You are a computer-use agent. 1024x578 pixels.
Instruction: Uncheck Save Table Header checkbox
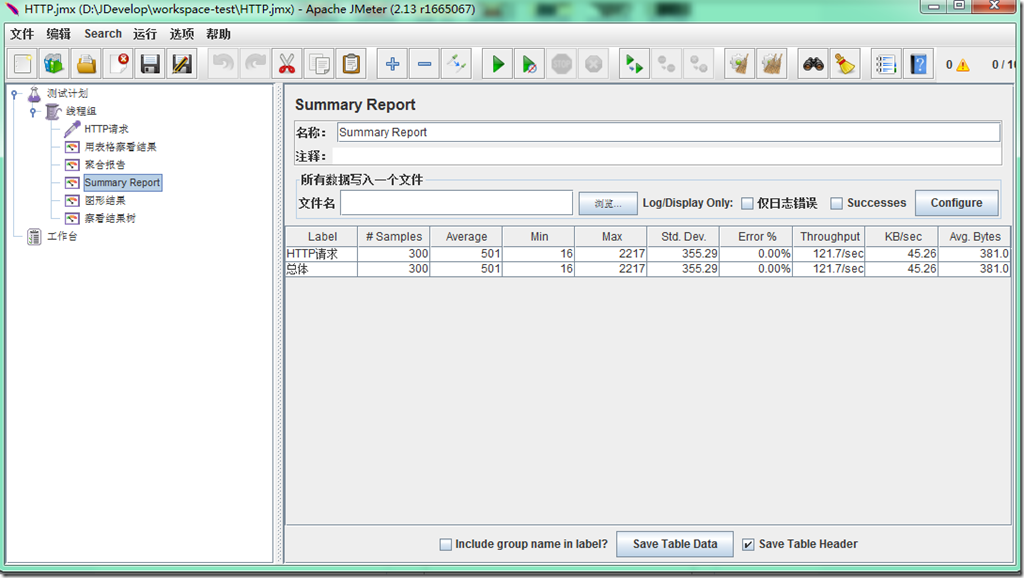click(x=748, y=545)
